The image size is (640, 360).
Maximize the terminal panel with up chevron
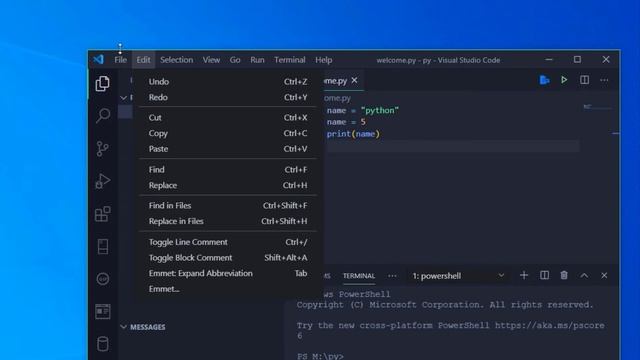pyautogui.click(x=584, y=276)
